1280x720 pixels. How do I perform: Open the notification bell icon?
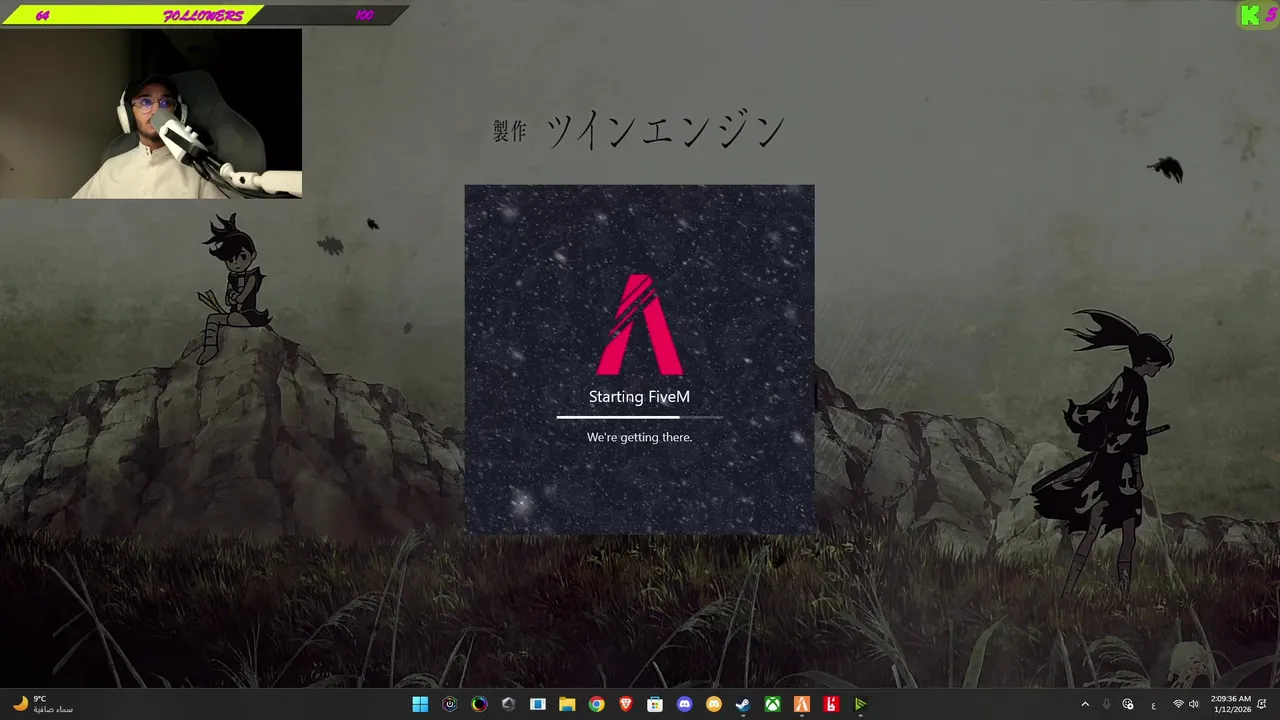1263,704
